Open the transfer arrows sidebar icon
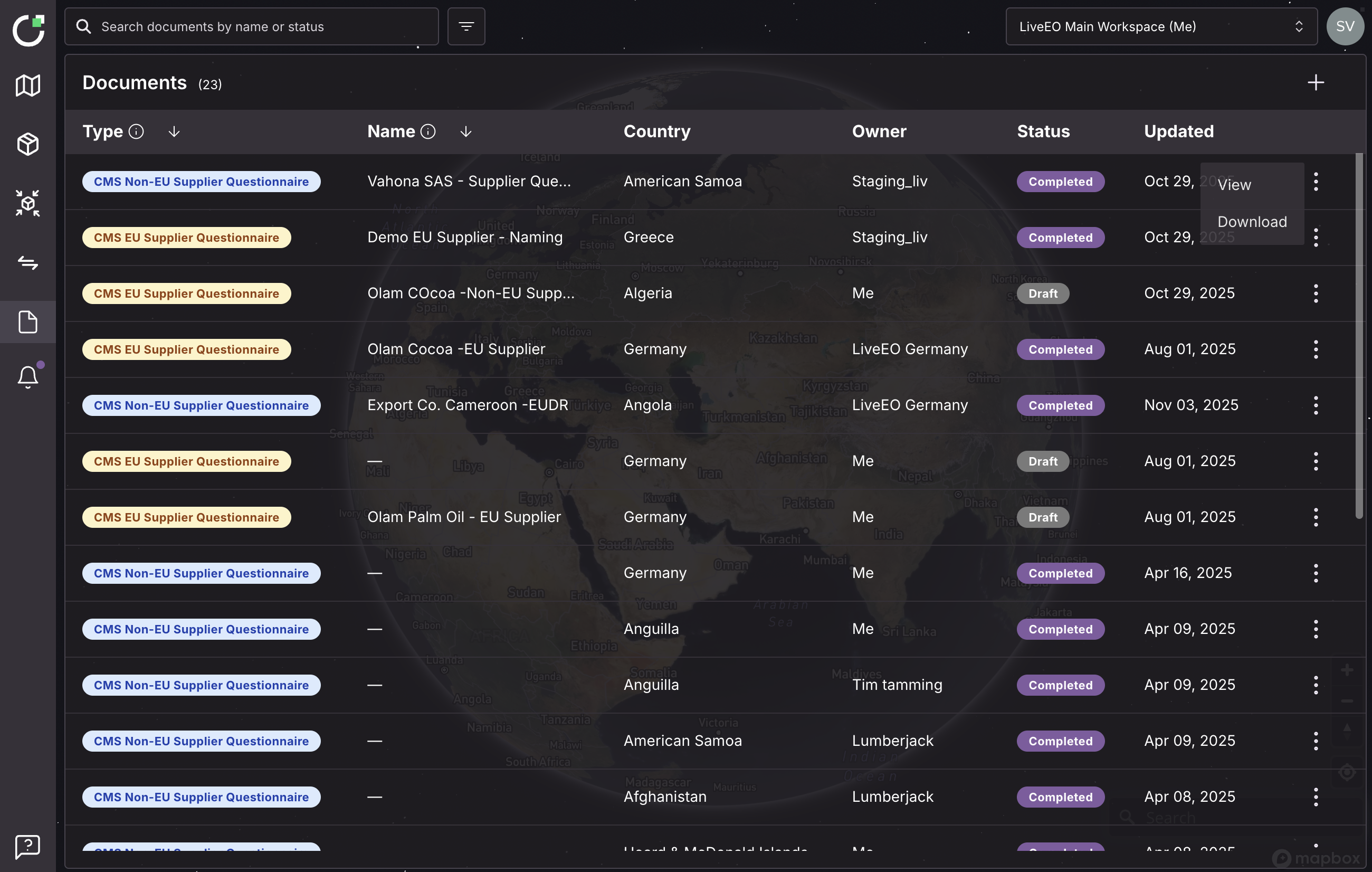 tap(27, 263)
